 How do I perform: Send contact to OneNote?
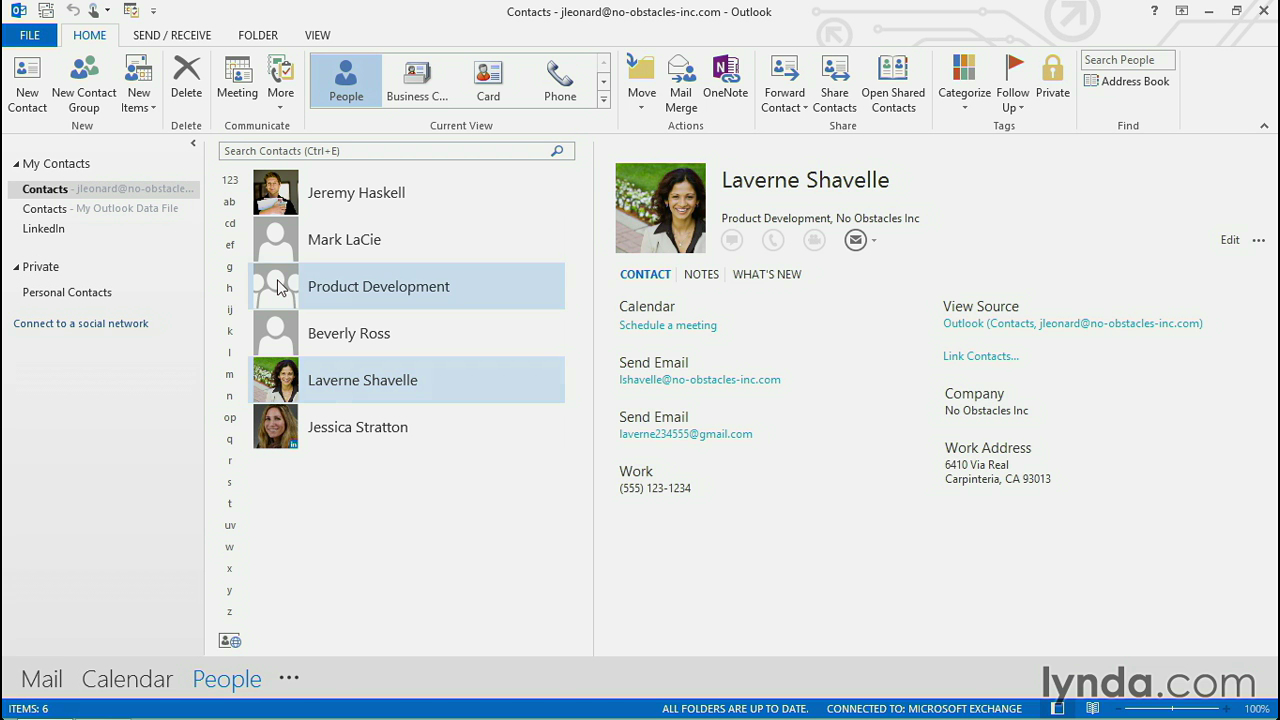tap(725, 78)
